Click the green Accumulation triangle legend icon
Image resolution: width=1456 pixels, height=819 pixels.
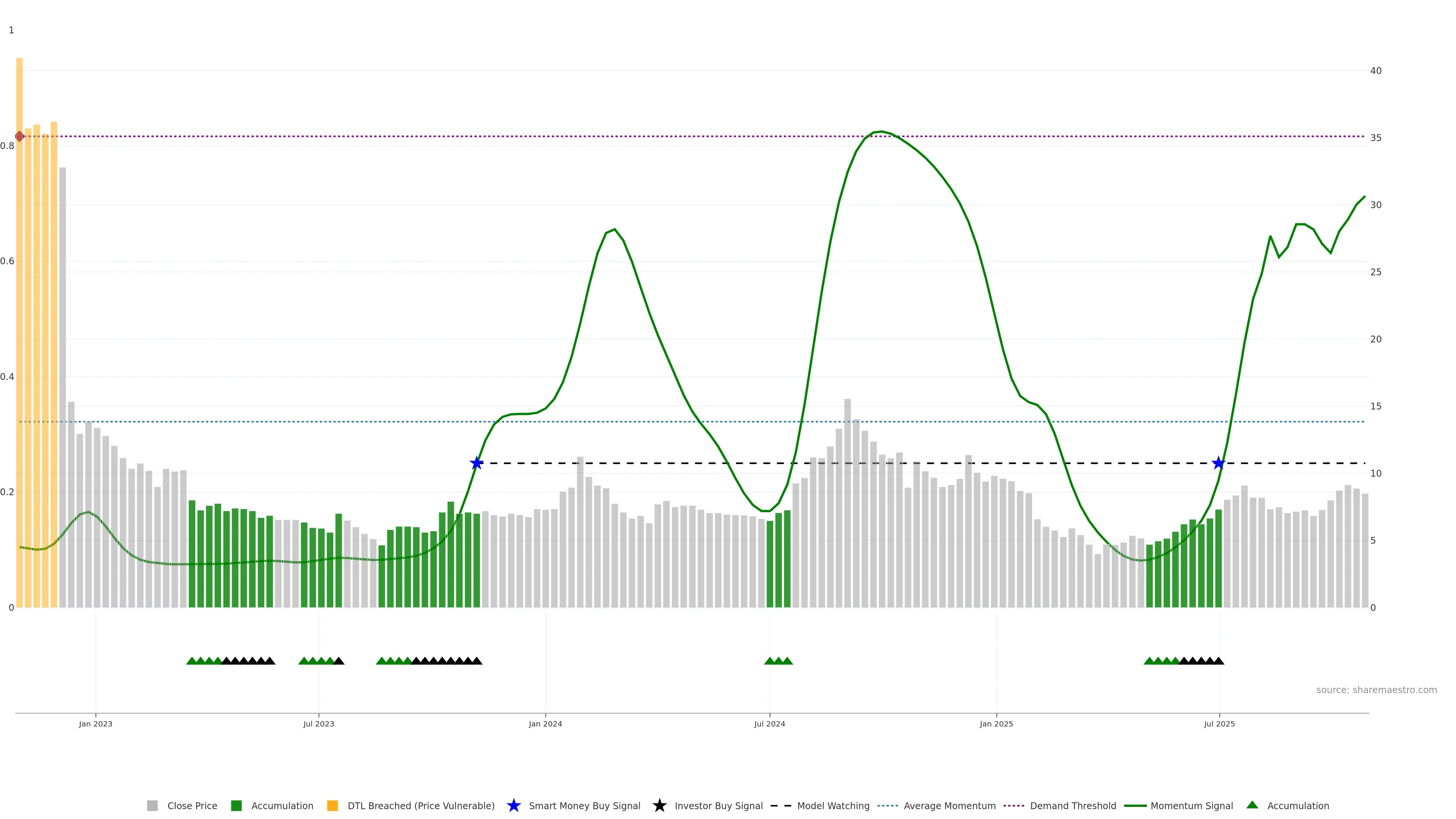point(1252,805)
